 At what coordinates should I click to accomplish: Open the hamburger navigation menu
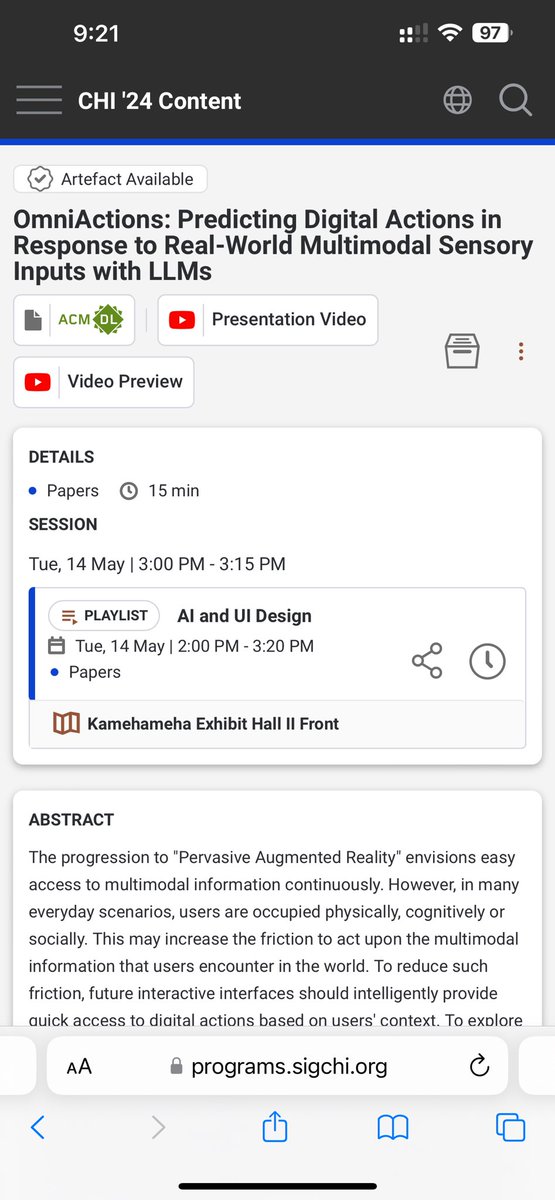pyautogui.click(x=39, y=100)
